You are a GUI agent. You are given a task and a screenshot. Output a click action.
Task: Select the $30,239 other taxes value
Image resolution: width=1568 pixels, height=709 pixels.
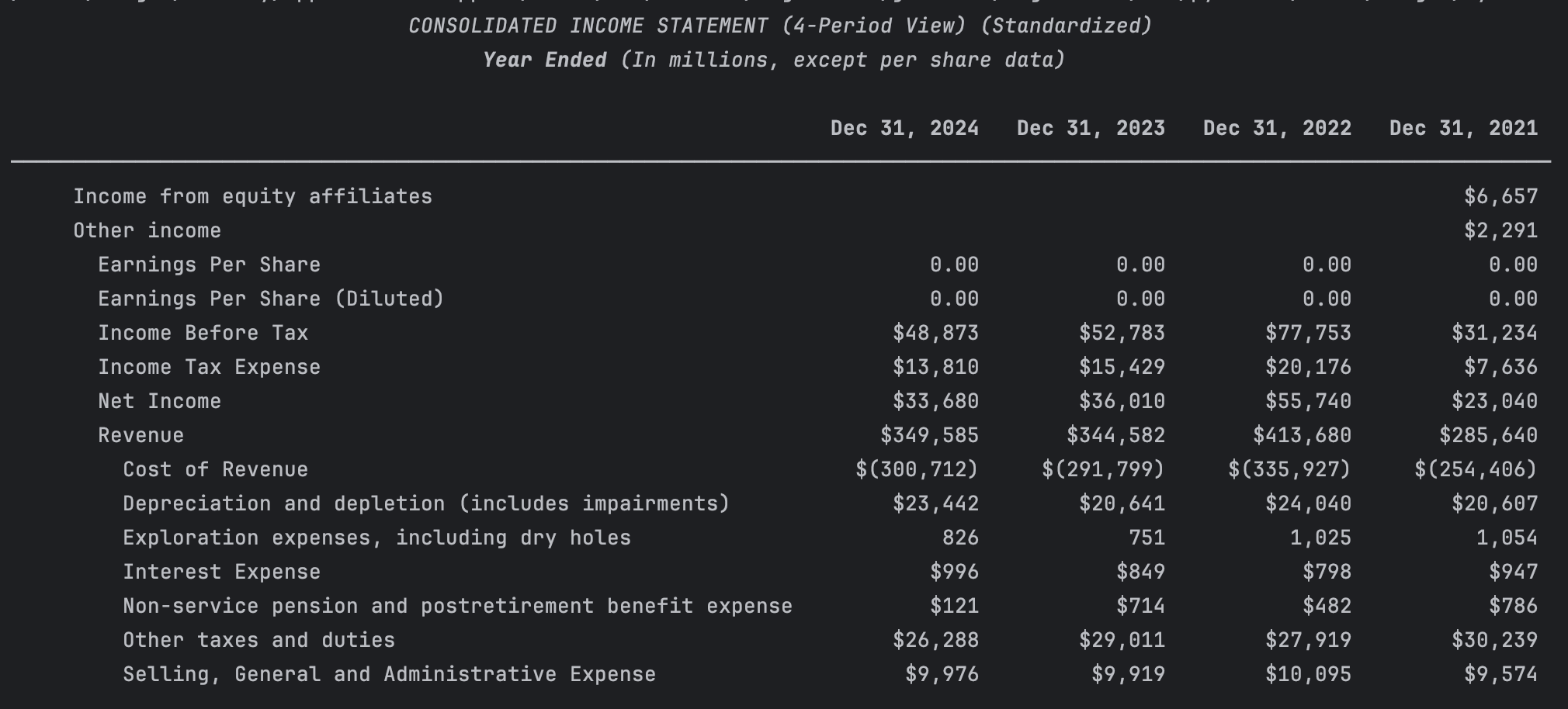tap(1495, 640)
